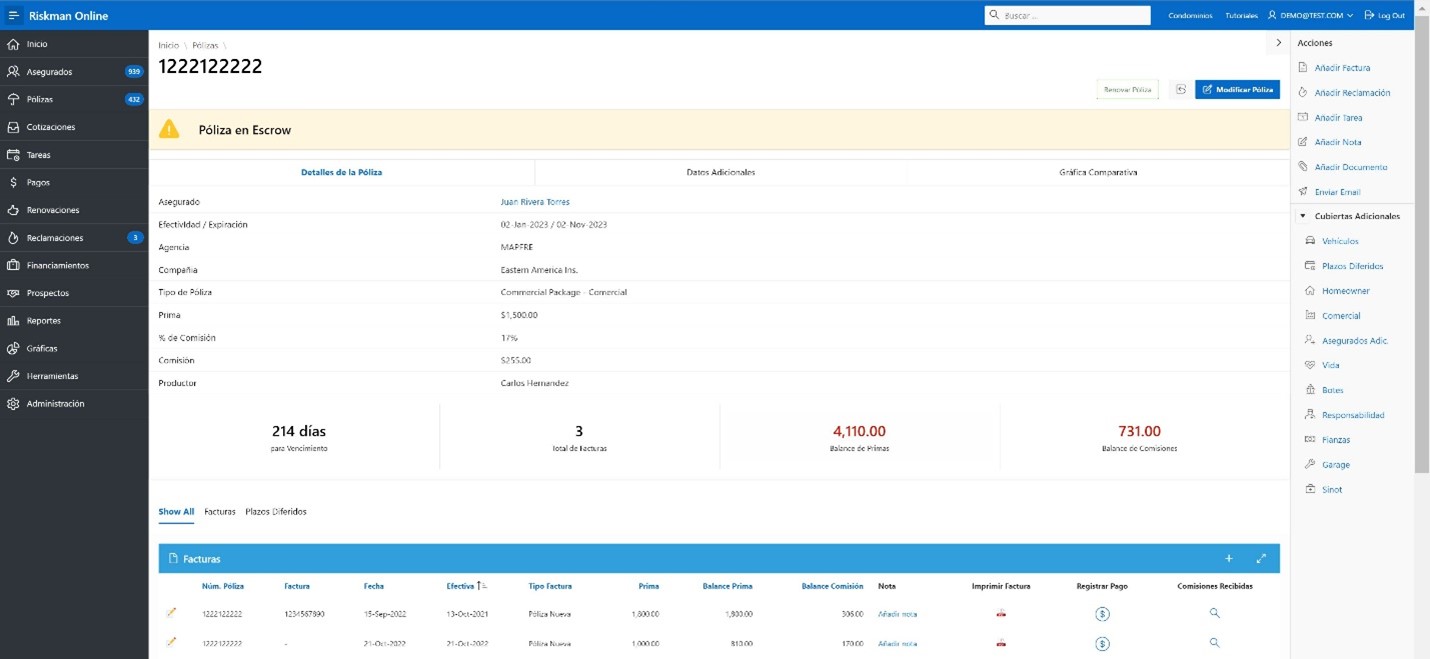This screenshot has width=1430, height=659.
Task: Select the Facturas filter tab
Action: [220, 511]
